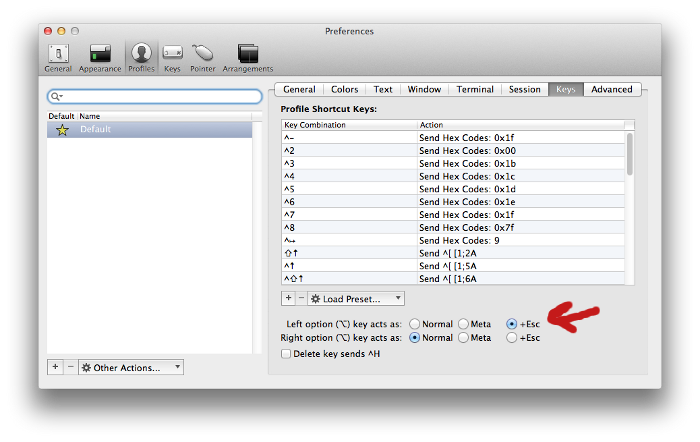
Task: Select the row Send ^[ [1;5A
Action: point(453,266)
